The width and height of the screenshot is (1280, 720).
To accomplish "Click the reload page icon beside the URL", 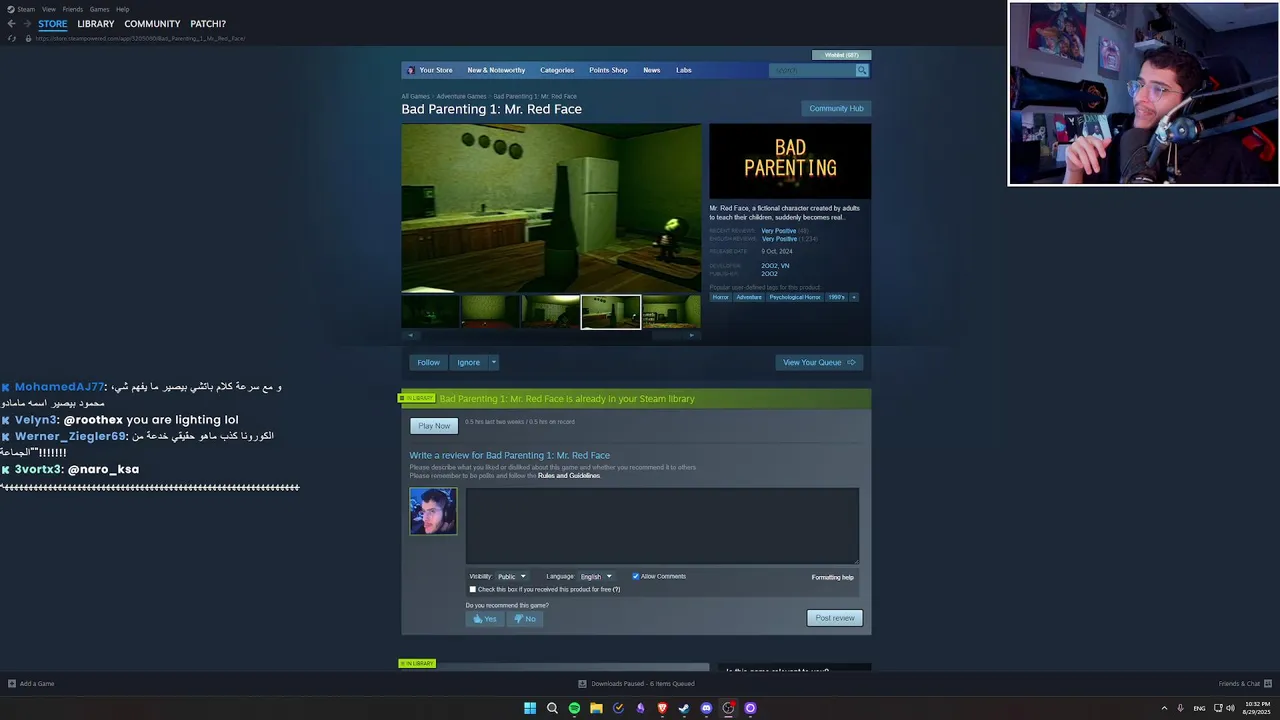I will point(12,38).
